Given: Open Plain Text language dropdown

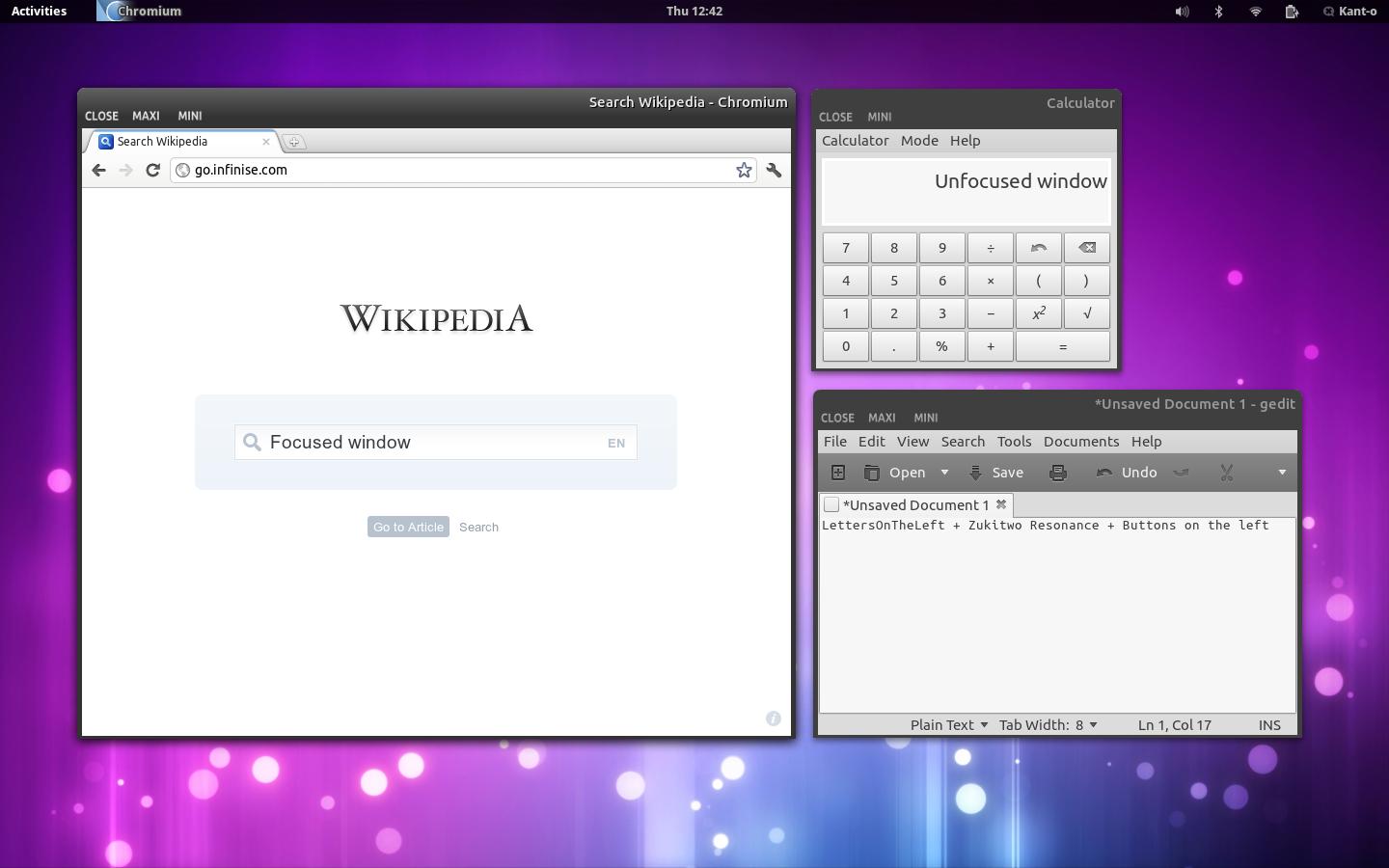Looking at the screenshot, I should click(949, 725).
